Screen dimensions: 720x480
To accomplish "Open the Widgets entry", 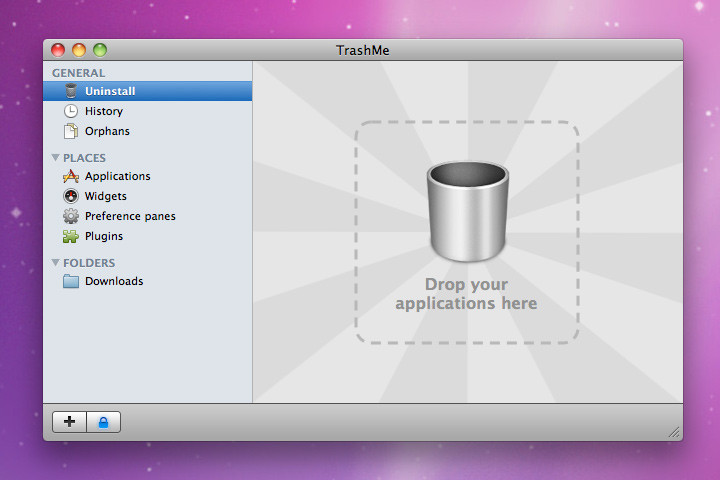I will click(147, 196).
